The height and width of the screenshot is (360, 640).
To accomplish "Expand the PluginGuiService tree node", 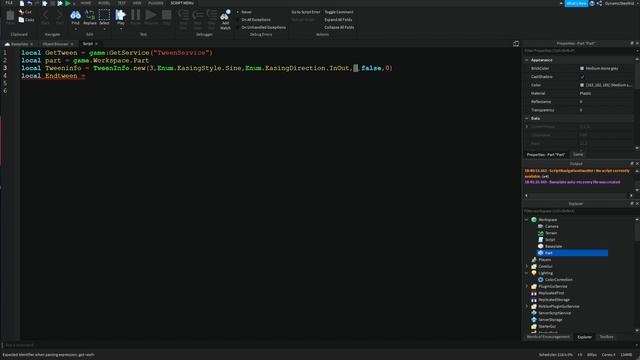I will click(527, 286).
